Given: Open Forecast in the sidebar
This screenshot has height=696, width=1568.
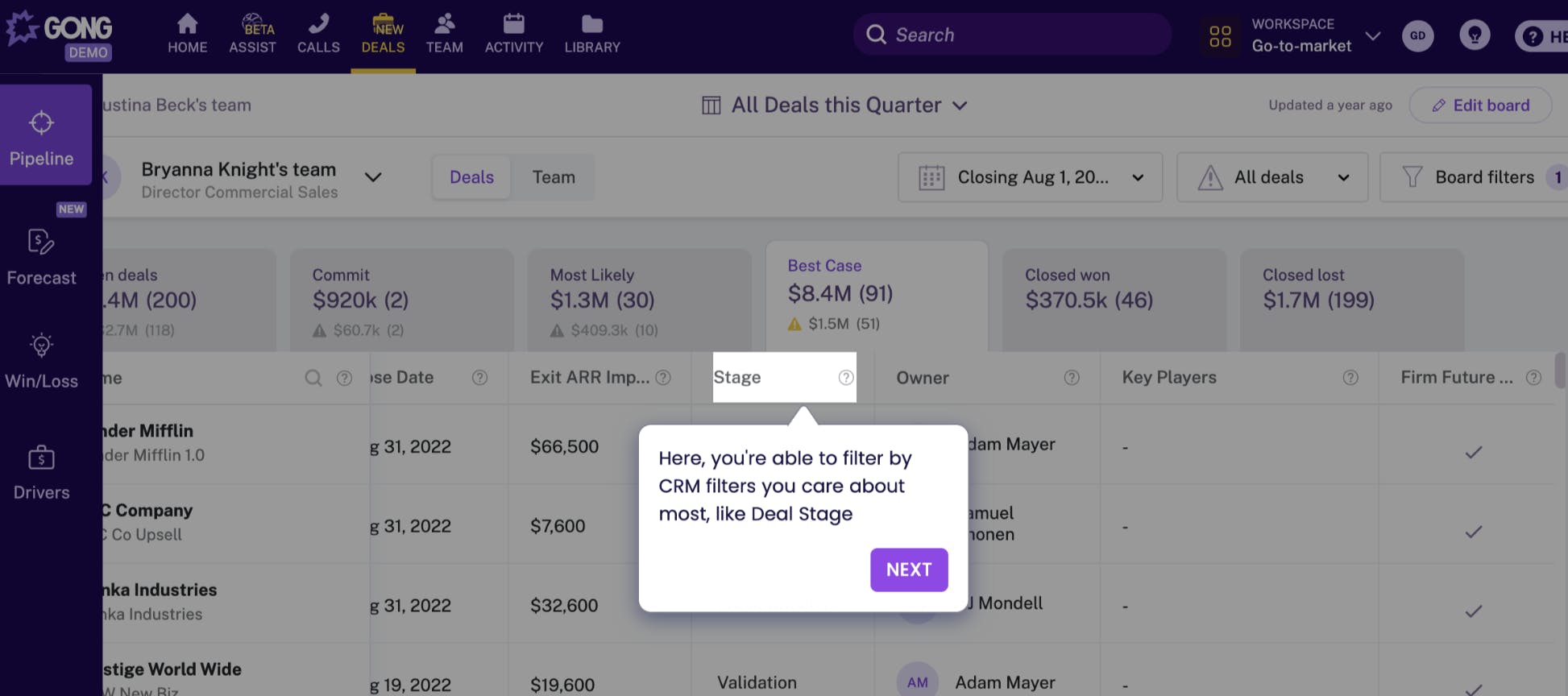Looking at the screenshot, I should click(x=42, y=256).
